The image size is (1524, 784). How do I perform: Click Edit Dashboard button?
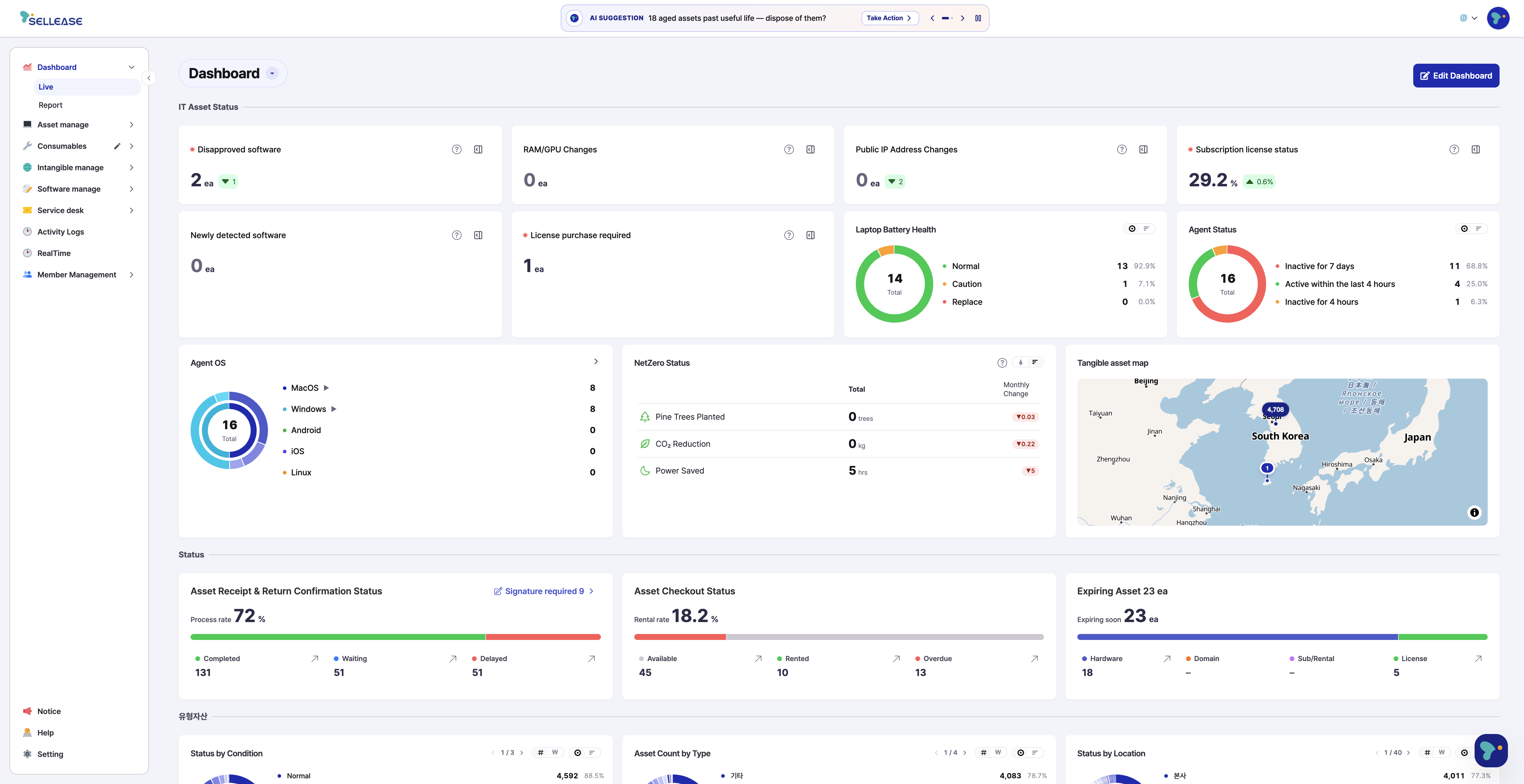pyautogui.click(x=1456, y=76)
